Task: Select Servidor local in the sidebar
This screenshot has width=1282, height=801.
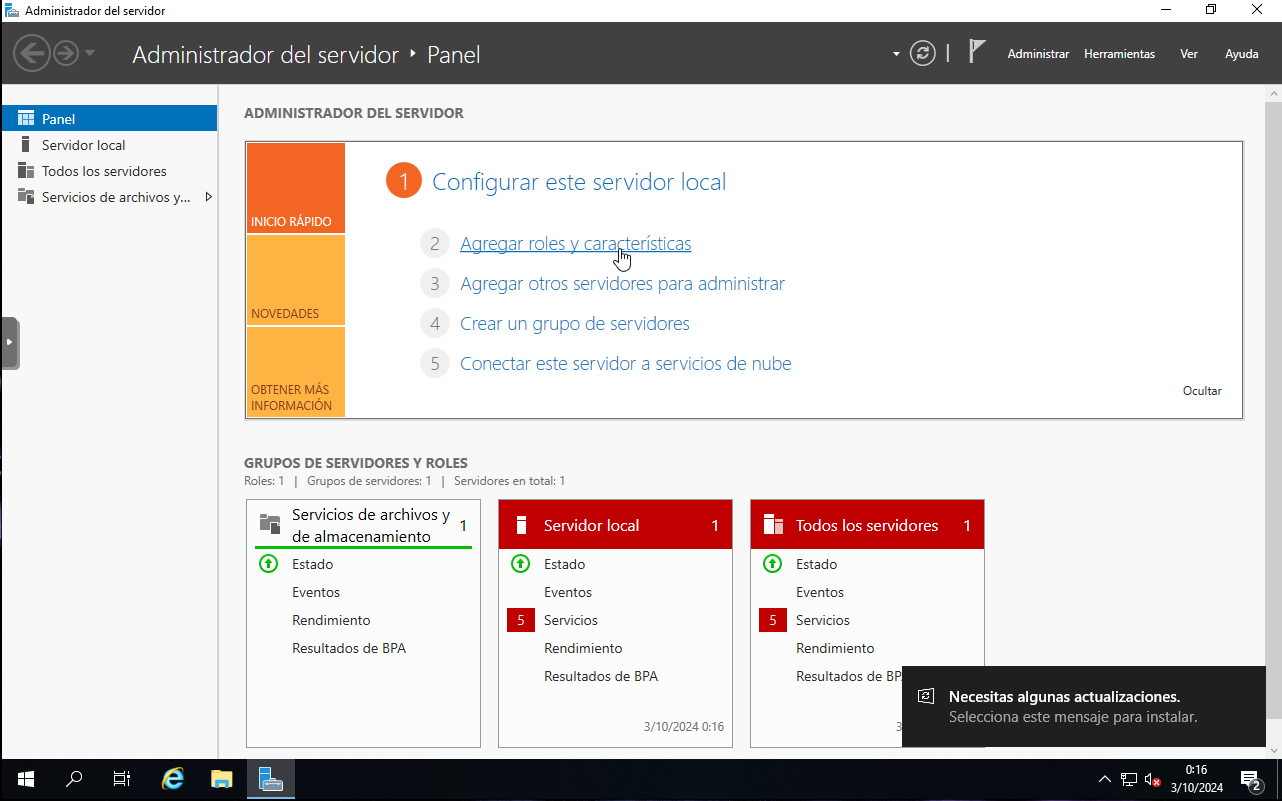Action: pos(109,145)
